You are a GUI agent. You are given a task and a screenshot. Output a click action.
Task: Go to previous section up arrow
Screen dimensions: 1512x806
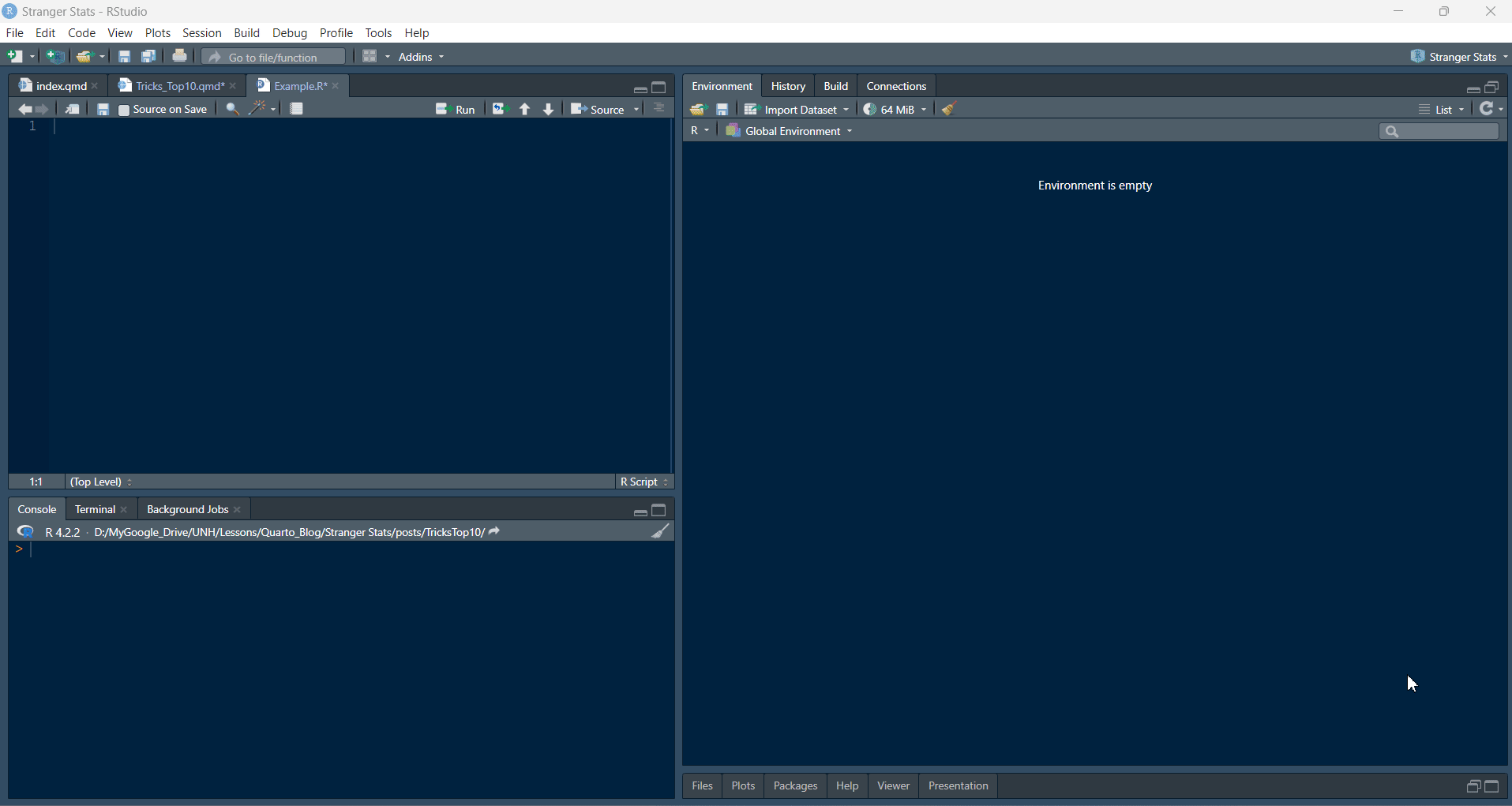(x=525, y=110)
